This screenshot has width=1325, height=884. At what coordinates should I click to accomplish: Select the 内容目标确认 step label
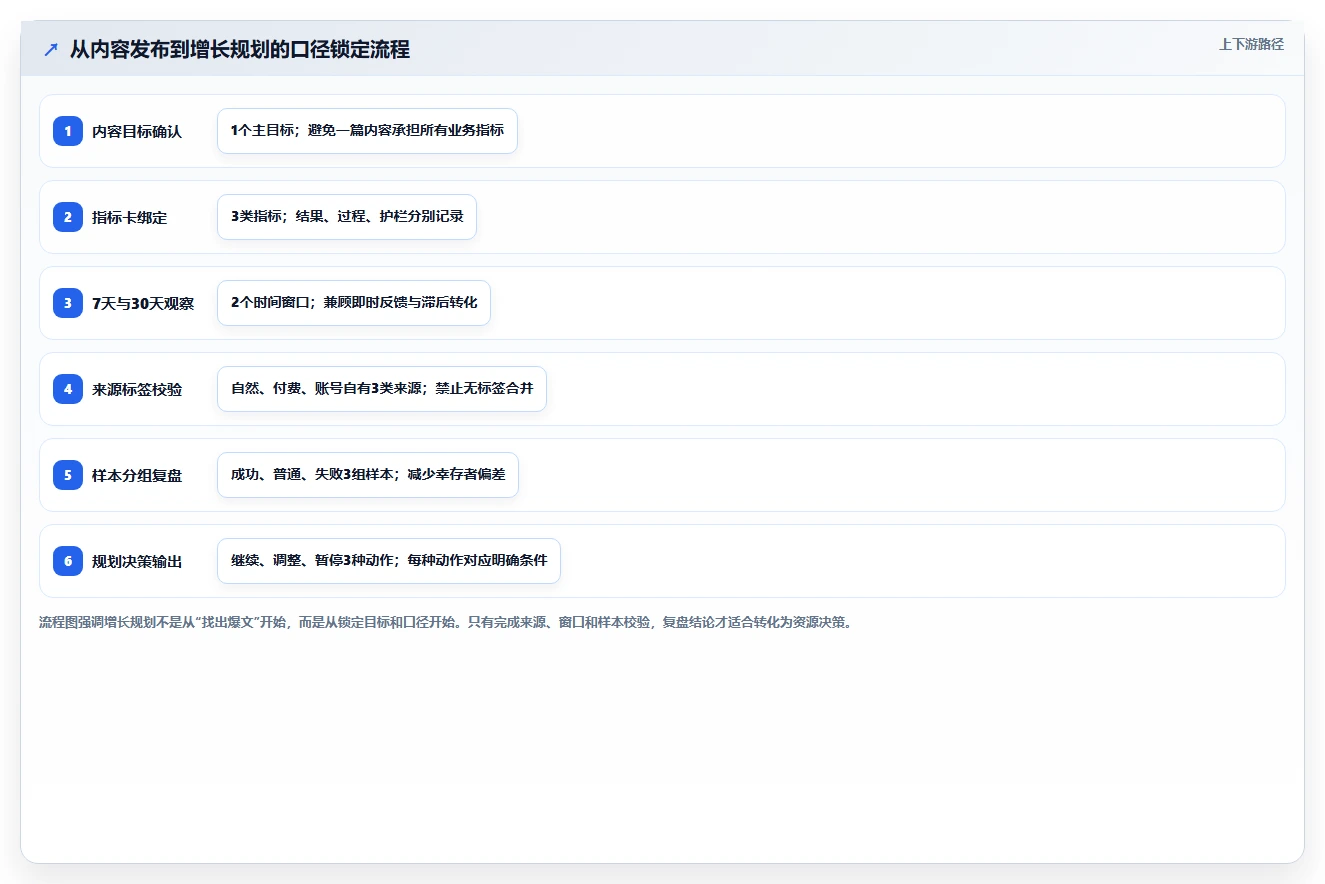pos(137,131)
